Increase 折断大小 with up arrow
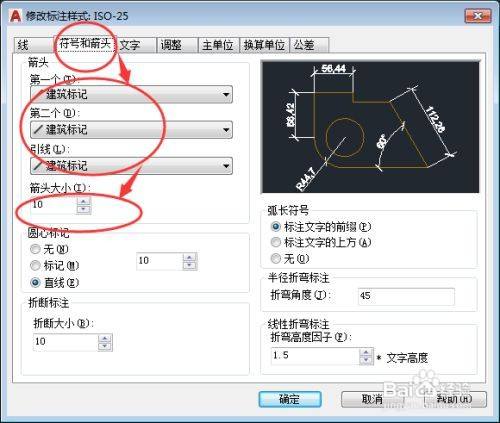 pyautogui.click(x=105, y=338)
